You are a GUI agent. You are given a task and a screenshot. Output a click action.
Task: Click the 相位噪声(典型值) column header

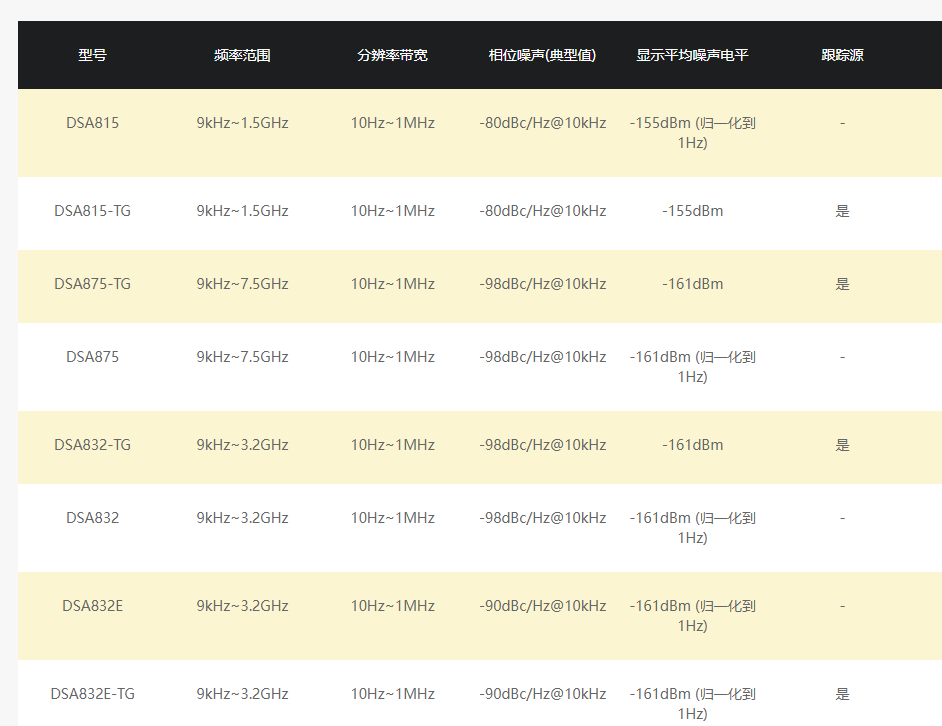pyautogui.click(x=542, y=55)
